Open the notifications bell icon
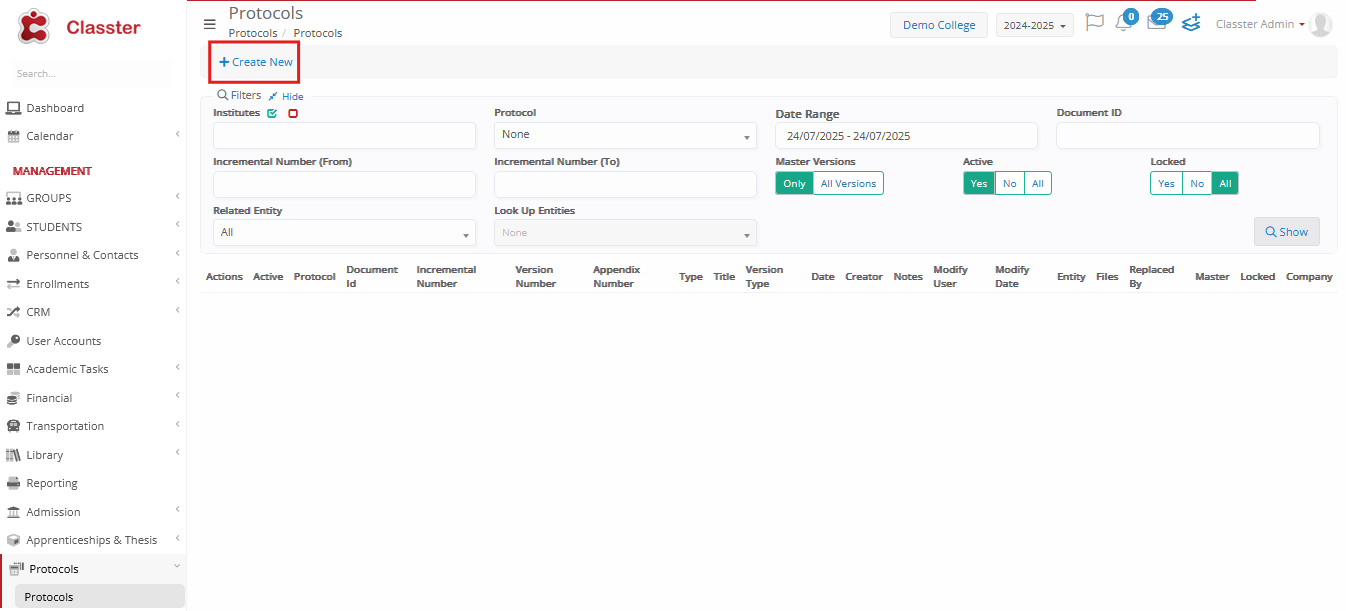Viewport: 1346px width, 611px height. point(1123,24)
